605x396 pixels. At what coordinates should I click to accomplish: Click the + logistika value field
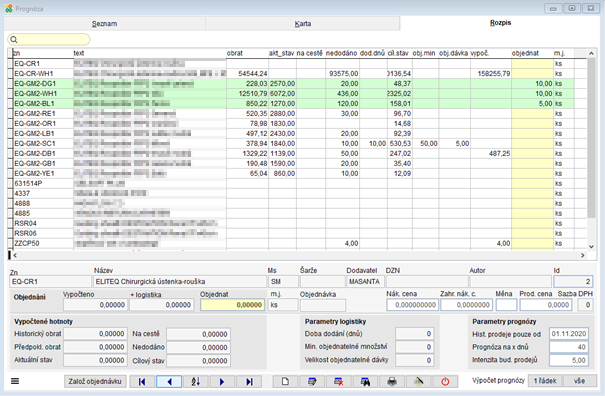click(161, 305)
